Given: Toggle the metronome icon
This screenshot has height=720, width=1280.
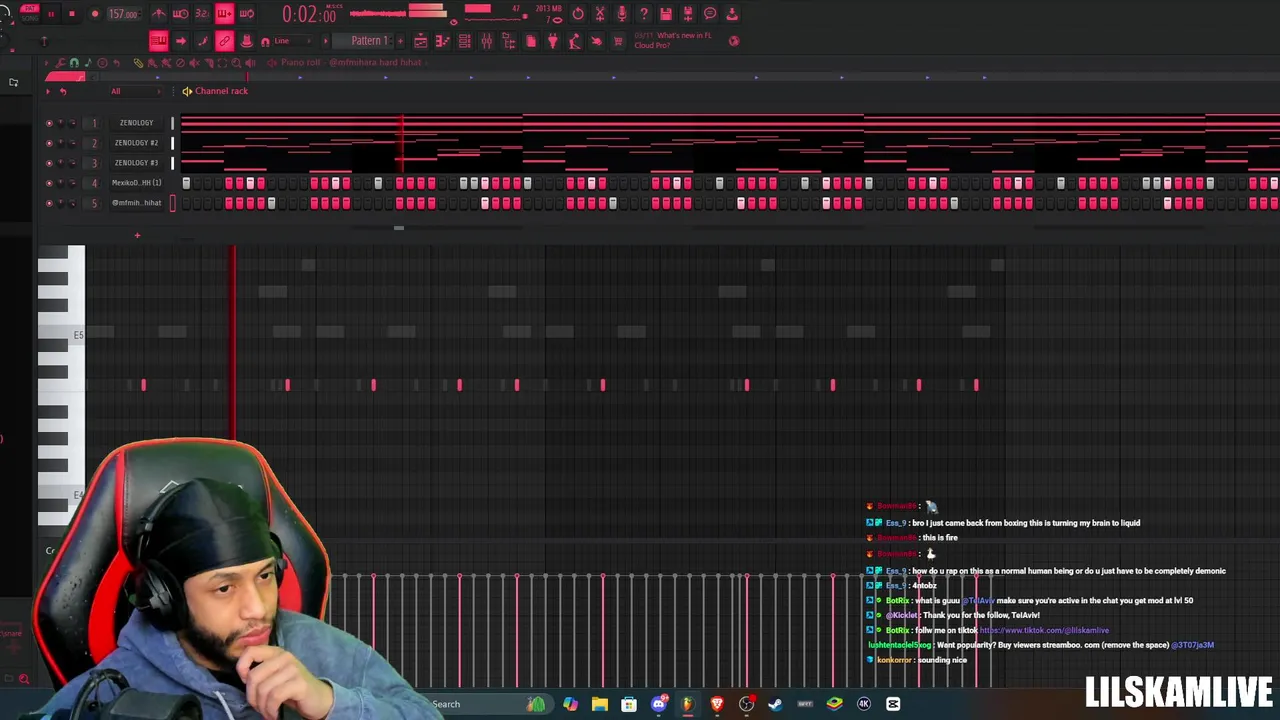Looking at the screenshot, I should pyautogui.click(x=159, y=14).
